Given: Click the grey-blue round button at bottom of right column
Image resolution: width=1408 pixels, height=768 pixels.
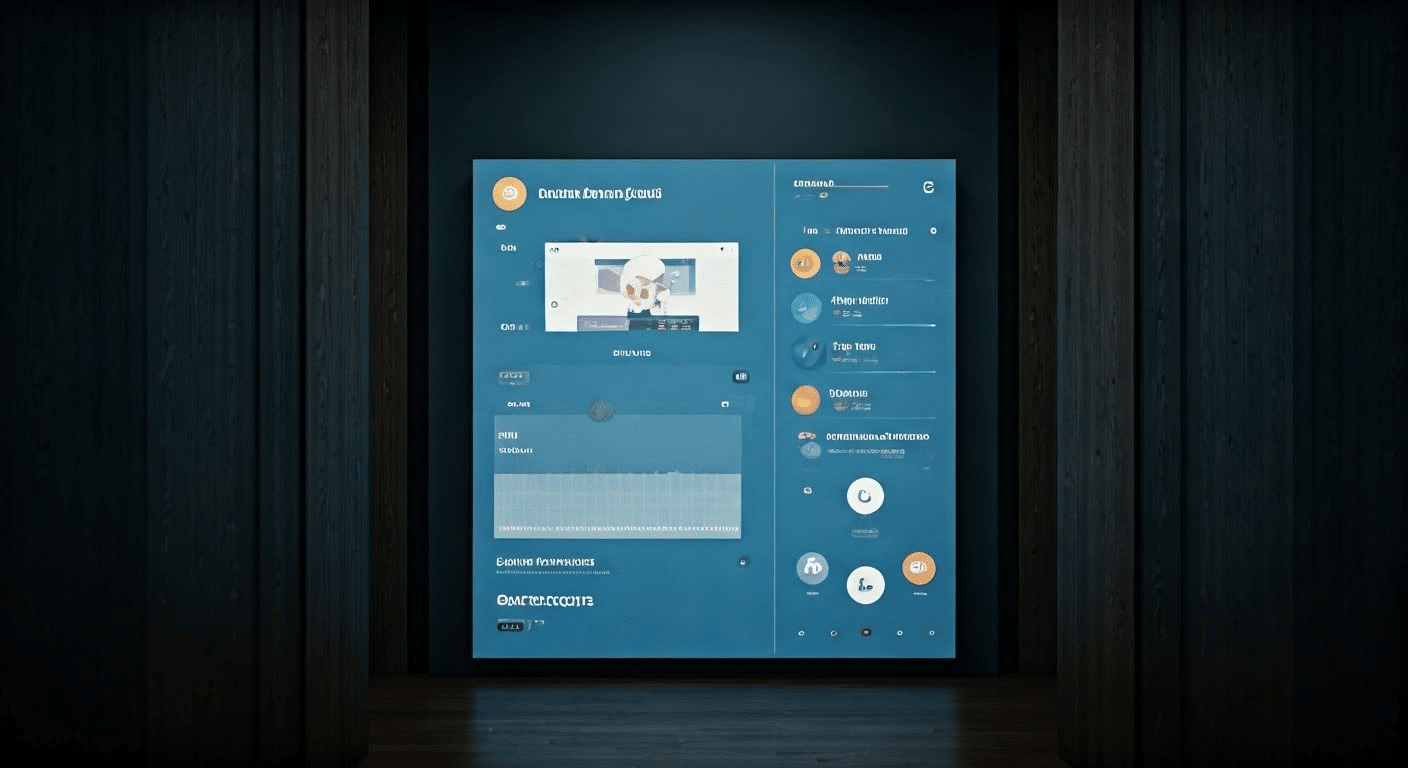Looking at the screenshot, I should pyautogui.click(x=812, y=568).
